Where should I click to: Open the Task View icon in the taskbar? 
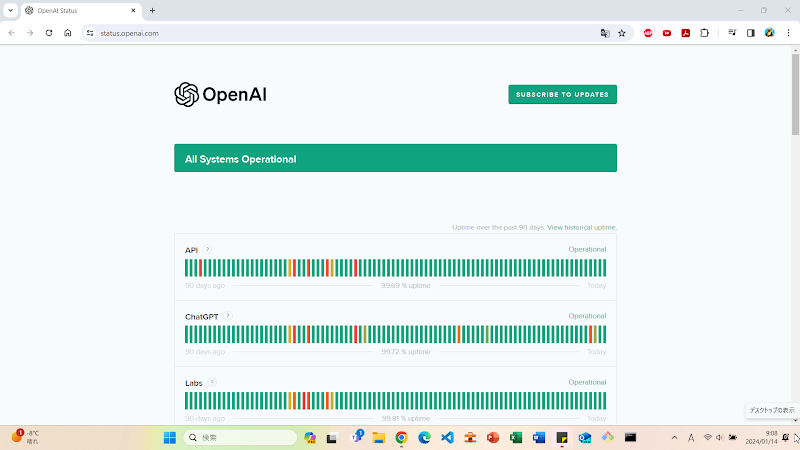[333, 438]
